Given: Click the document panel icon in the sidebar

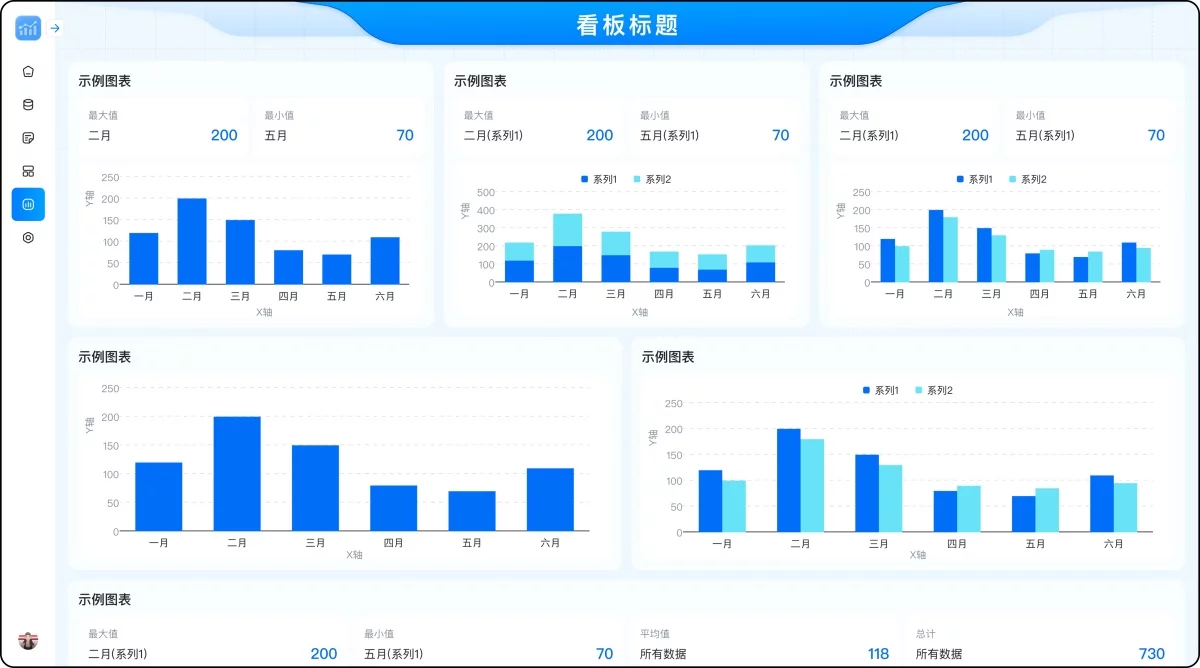Looking at the screenshot, I should pos(29,137).
